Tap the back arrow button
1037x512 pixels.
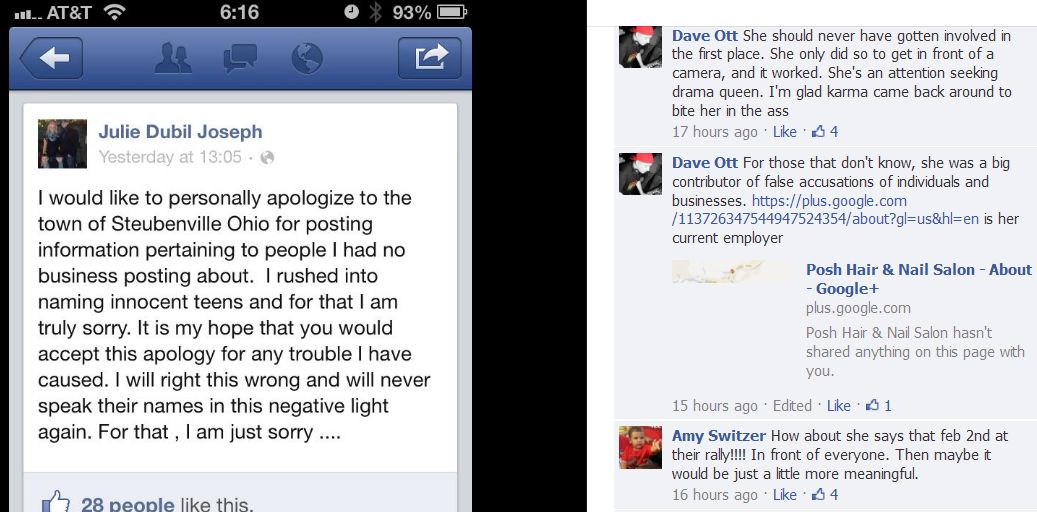52,58
